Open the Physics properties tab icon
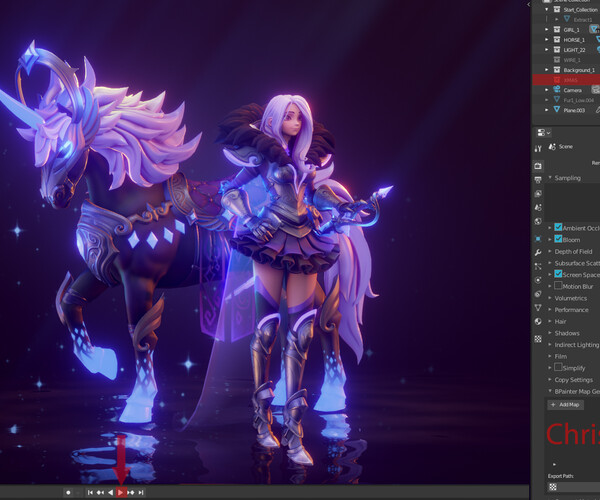This screenshot has width=600, height=500. coord(538,280)
